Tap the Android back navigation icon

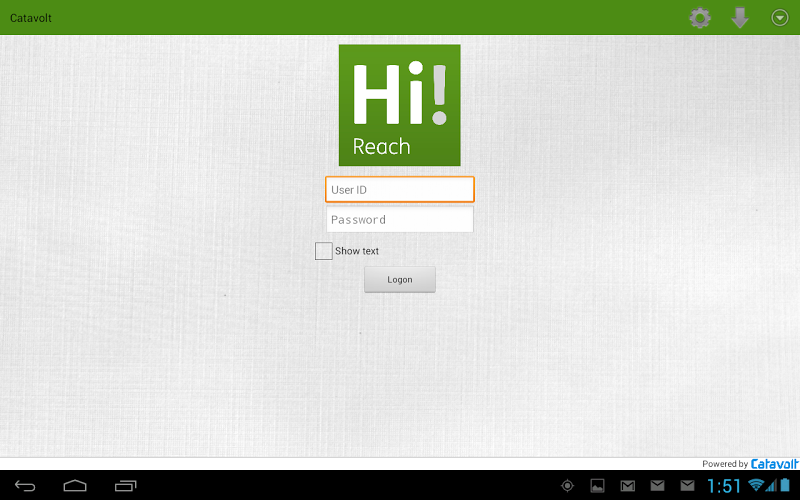coord(26,486)
